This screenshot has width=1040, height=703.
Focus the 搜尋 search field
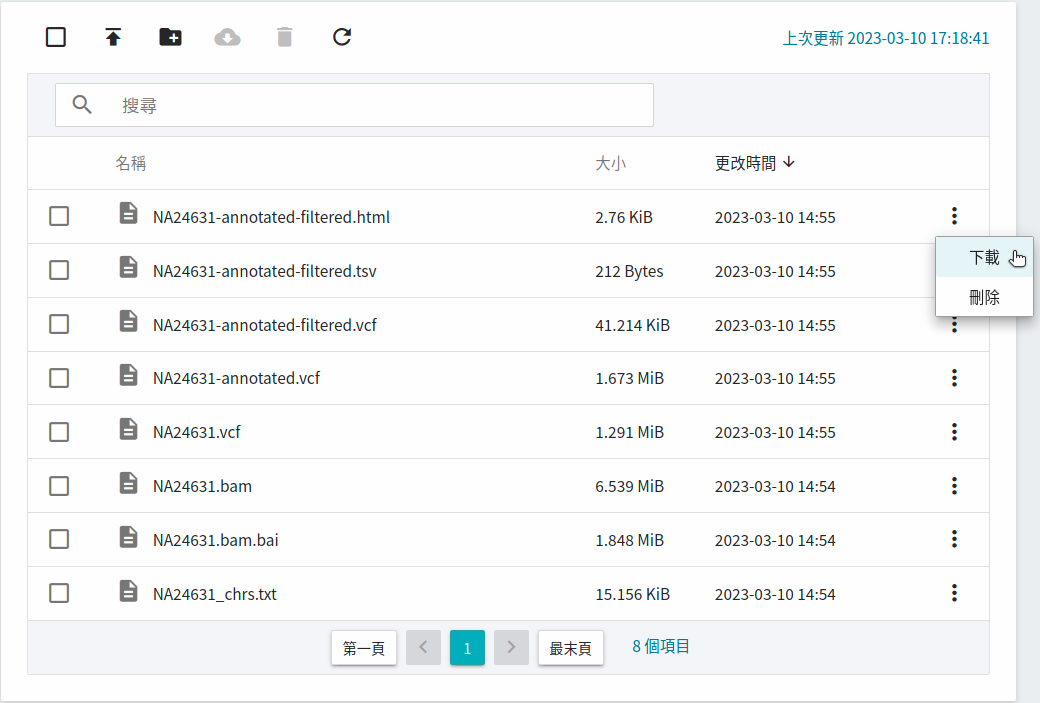(354, 105)
